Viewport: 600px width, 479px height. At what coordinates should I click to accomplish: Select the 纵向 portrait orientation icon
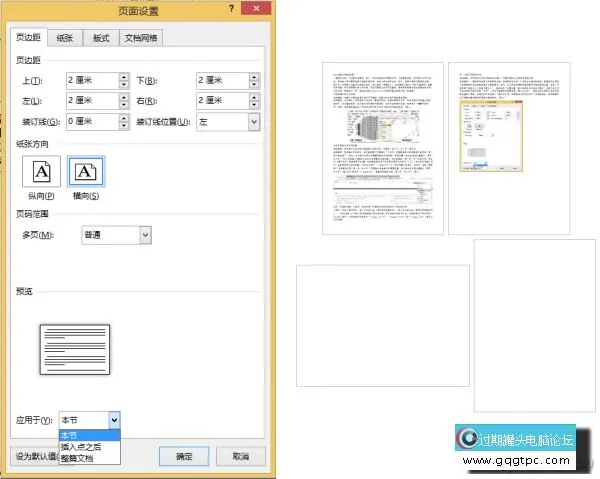point(41,171)
